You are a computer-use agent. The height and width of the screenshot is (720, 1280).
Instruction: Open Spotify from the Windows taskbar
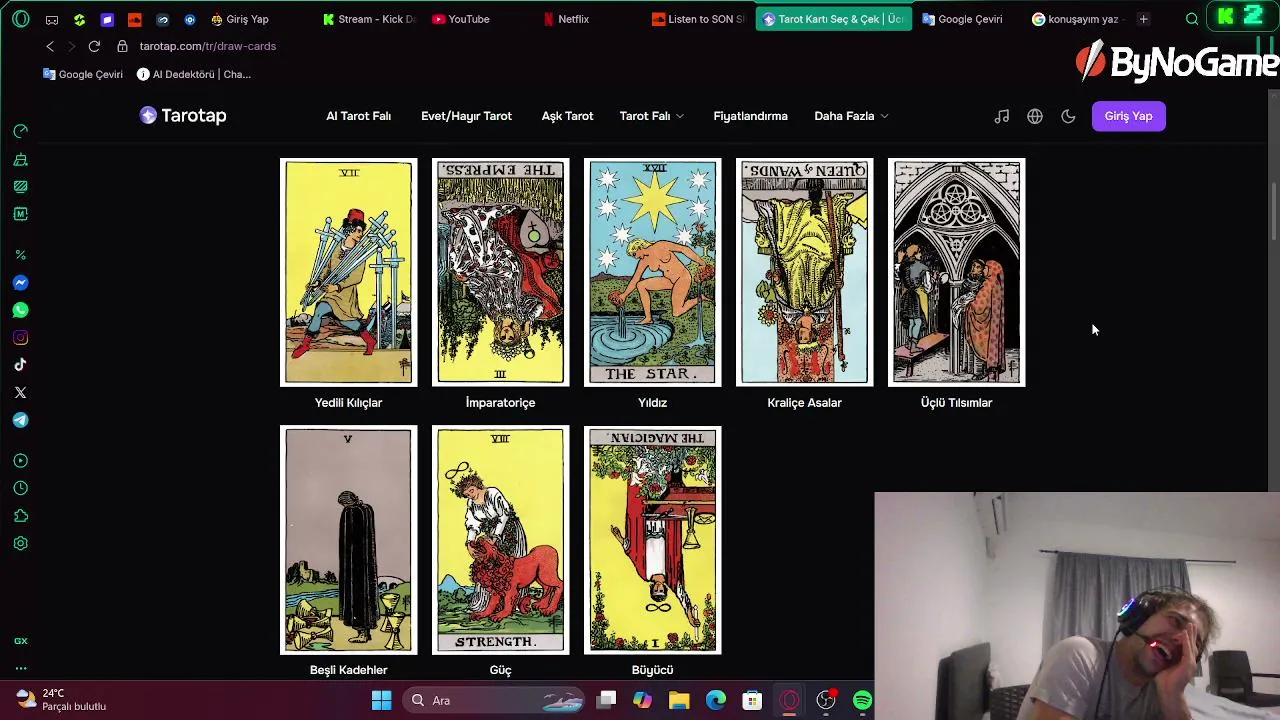[x=862, y=700]
